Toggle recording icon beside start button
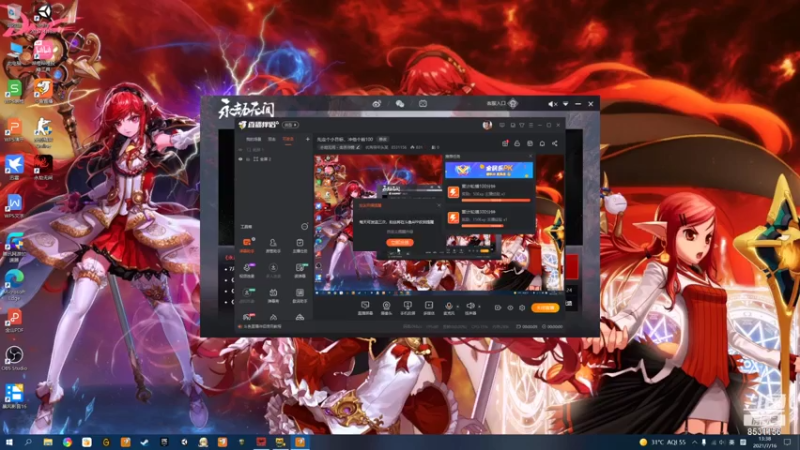 tap(498, 308)
